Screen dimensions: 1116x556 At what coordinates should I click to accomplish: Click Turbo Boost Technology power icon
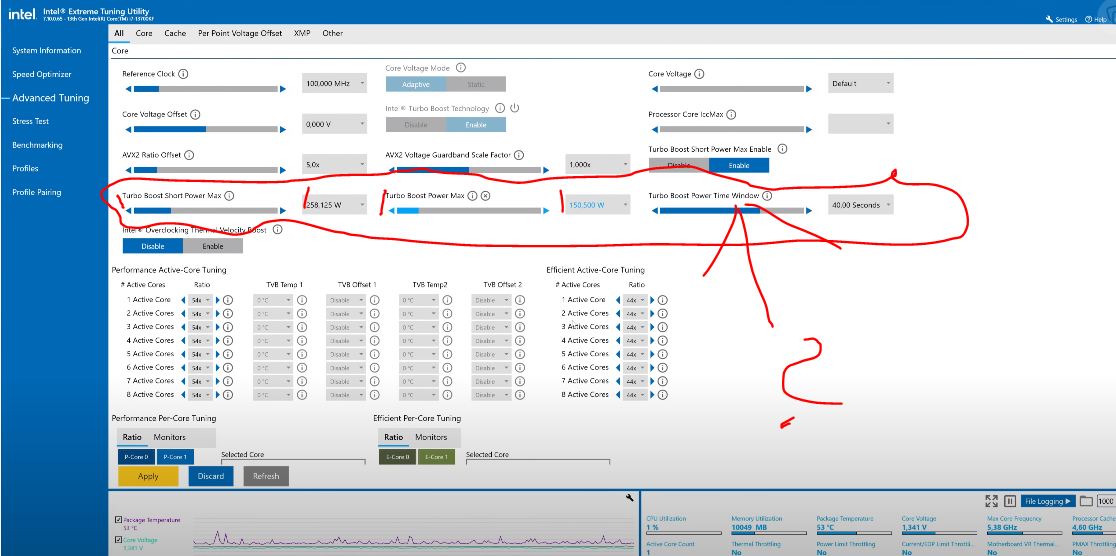(515, 108)
